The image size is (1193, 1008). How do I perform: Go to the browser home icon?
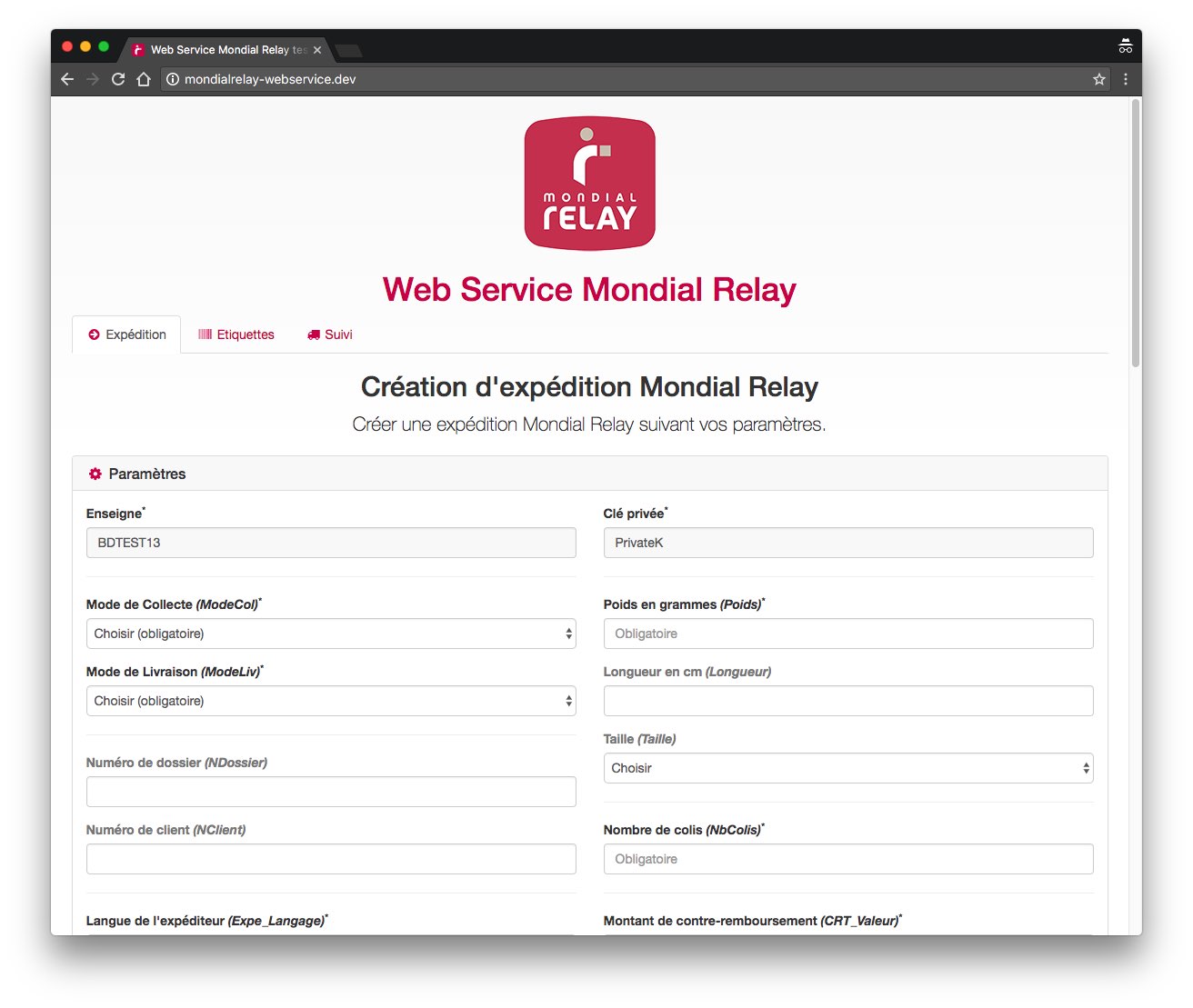[x=144, y=79]
